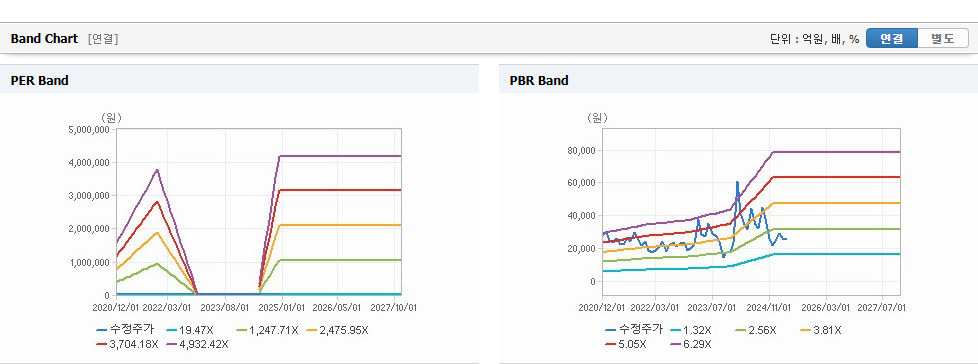
Task: Toggle 1,247.71X series in PER legend
Action: [268, 330]
